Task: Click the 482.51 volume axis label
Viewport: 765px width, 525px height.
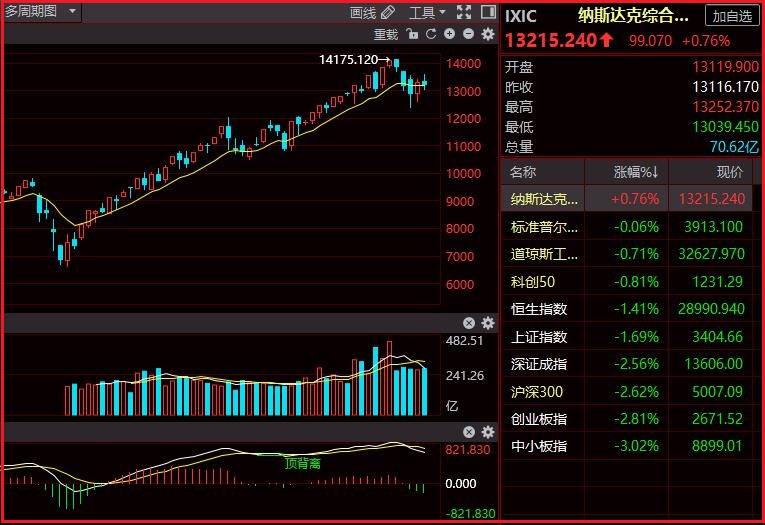Action: (x=464, y=341)
